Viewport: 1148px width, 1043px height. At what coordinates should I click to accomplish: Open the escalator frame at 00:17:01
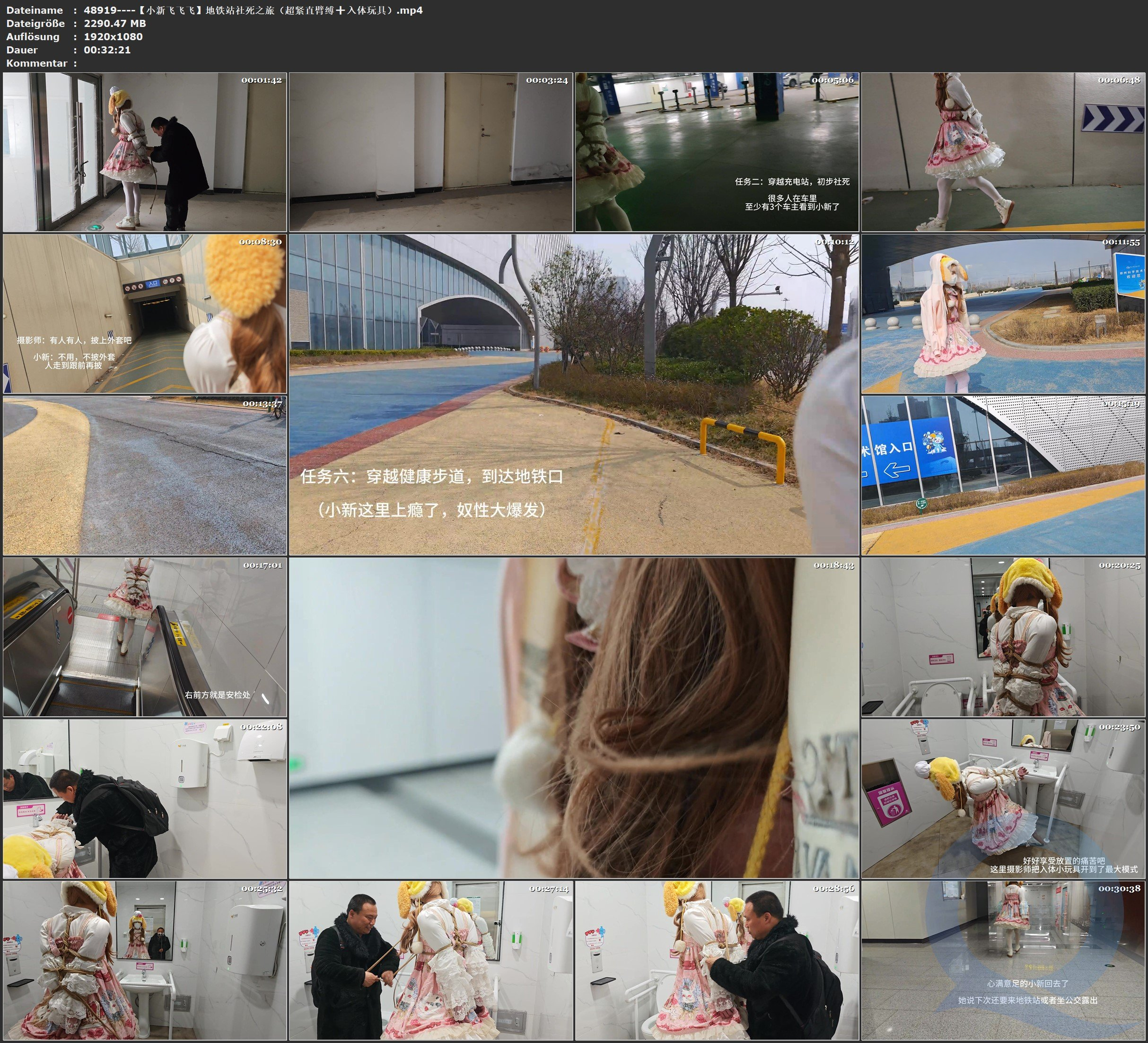click(145, 637)
